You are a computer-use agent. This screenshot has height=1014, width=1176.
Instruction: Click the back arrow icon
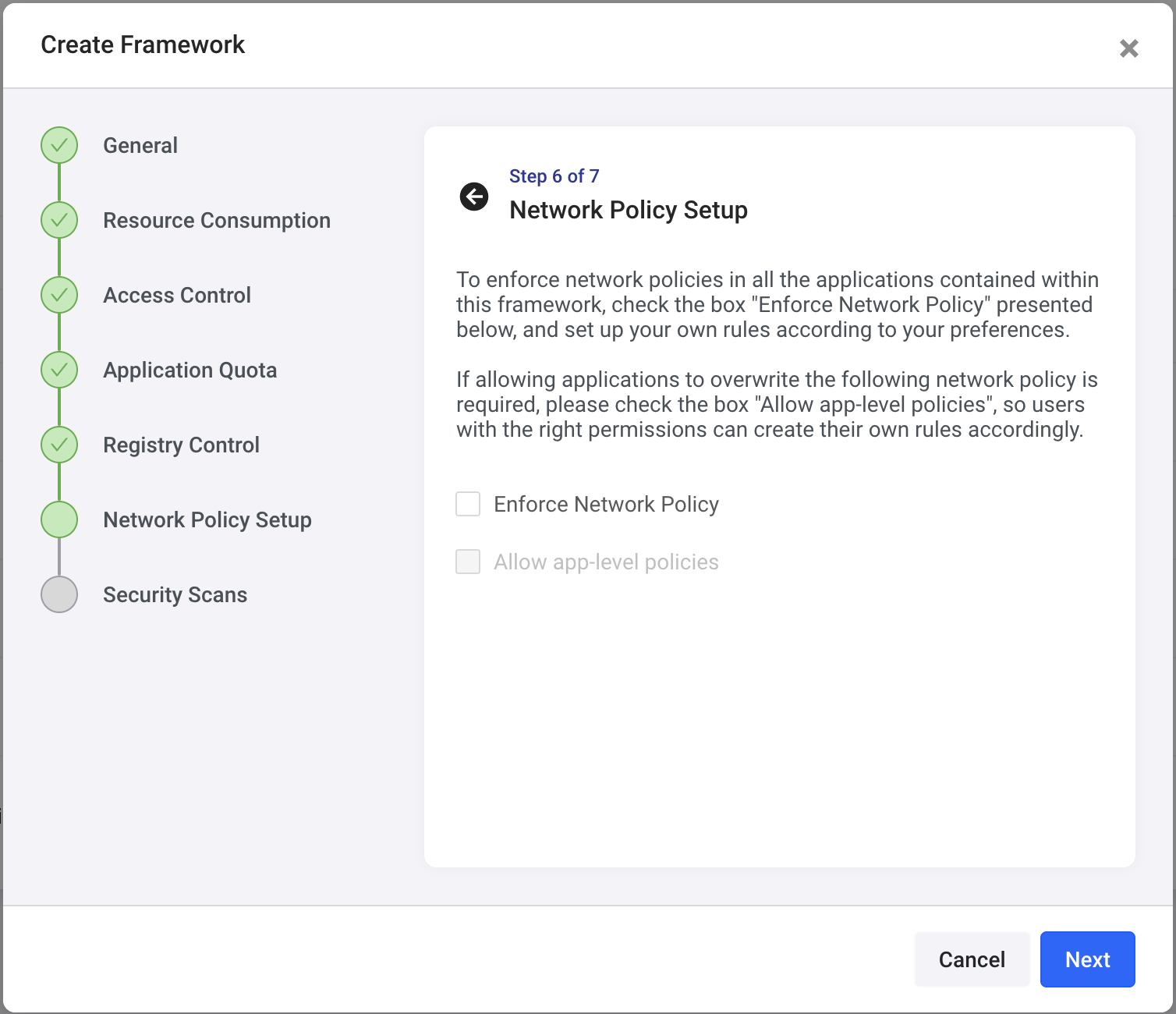click(x=474, y=197)
